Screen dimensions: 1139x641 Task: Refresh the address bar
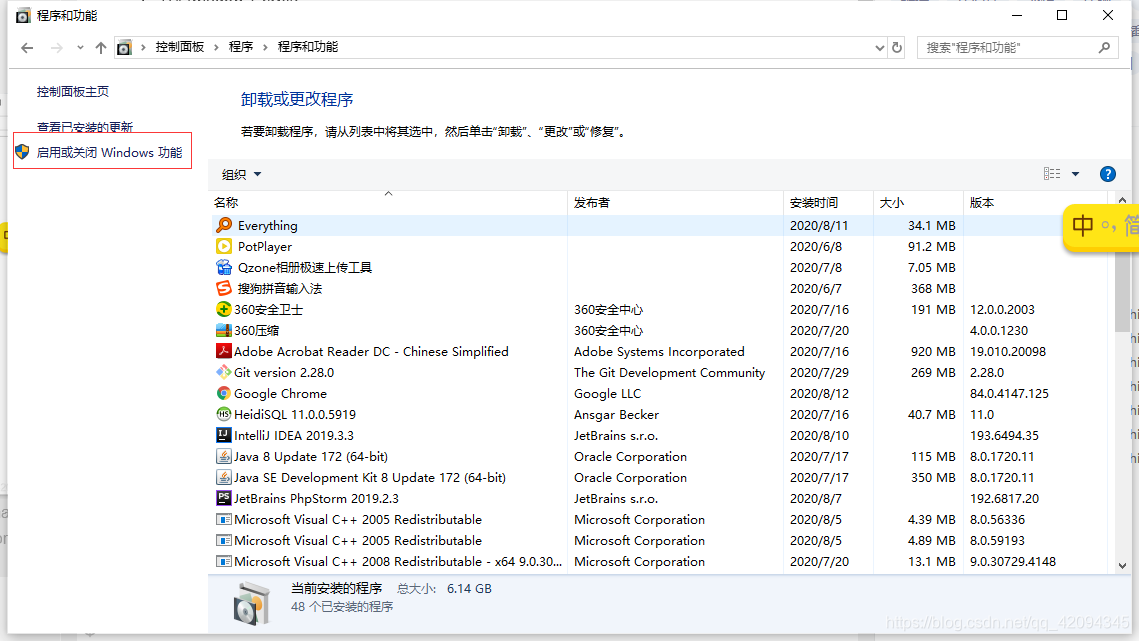[897, 48]
